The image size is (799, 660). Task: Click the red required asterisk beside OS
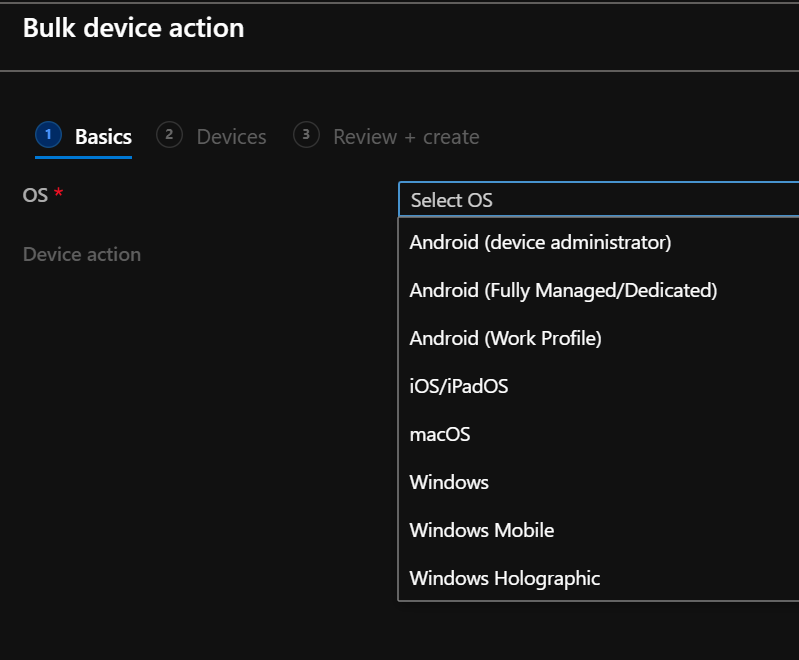(x=58, y=194)
